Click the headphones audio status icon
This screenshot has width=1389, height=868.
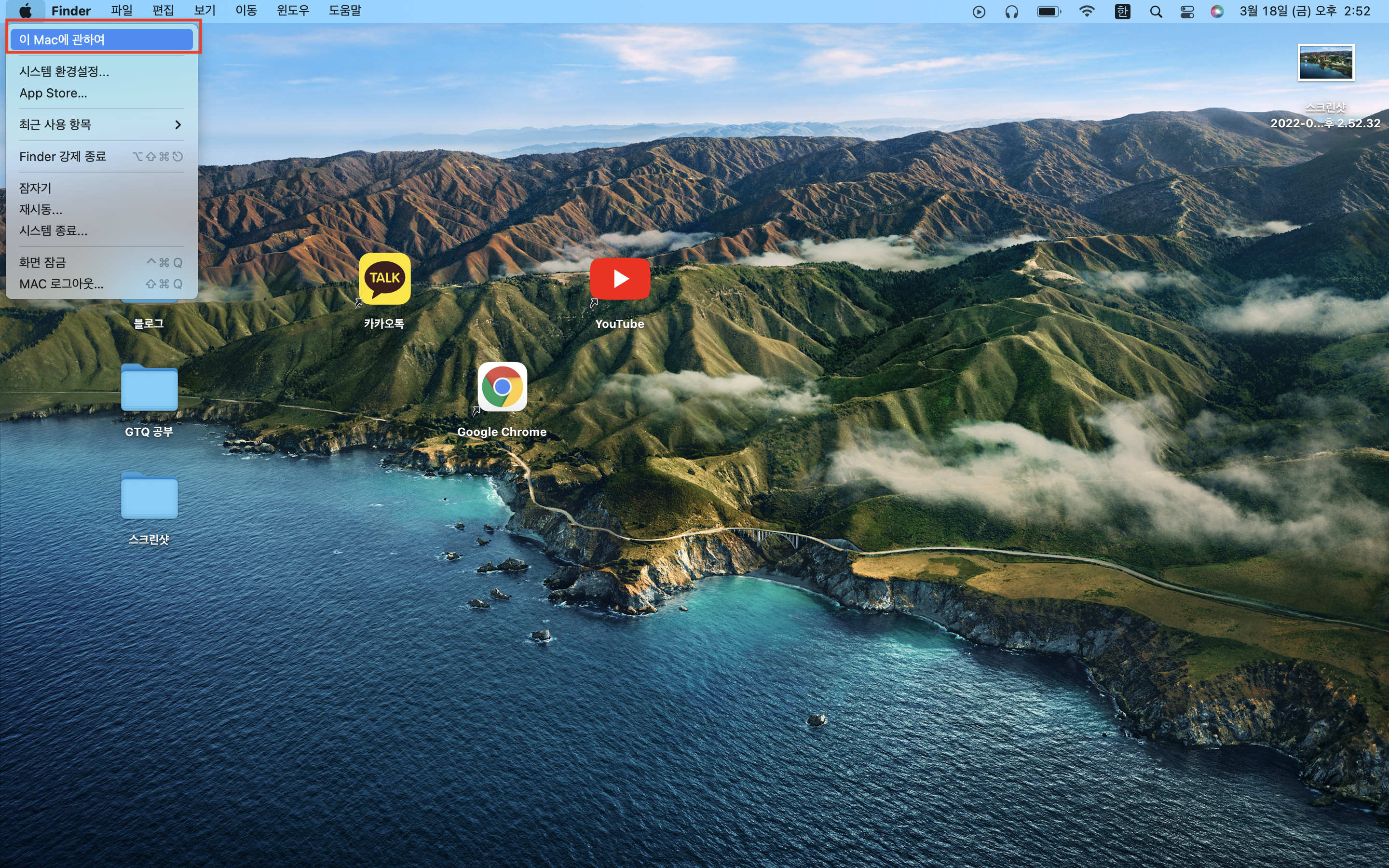click(x=1011, y=12)
